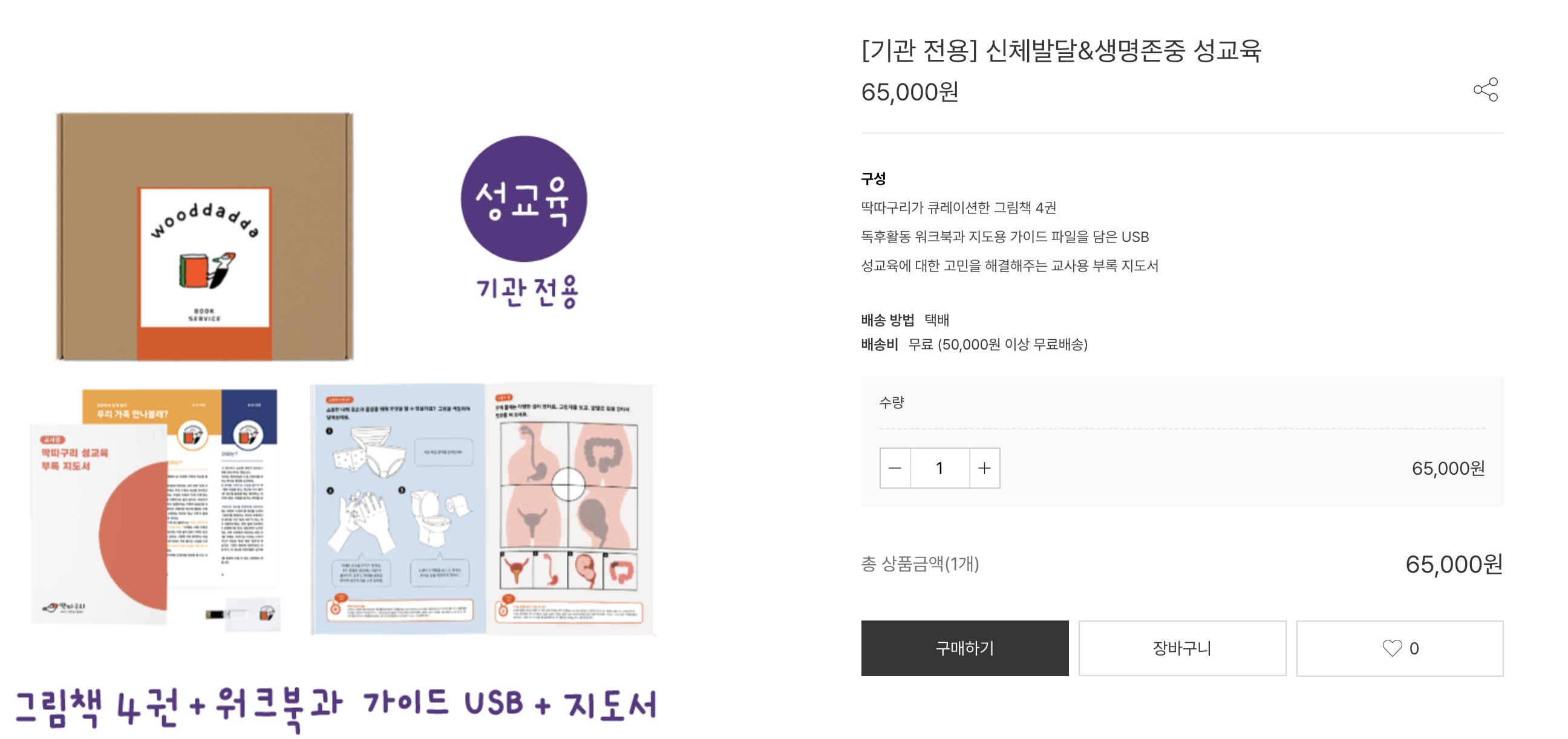
Task: Click the heart wishlist button
Action: click(x=1399, y=648)
